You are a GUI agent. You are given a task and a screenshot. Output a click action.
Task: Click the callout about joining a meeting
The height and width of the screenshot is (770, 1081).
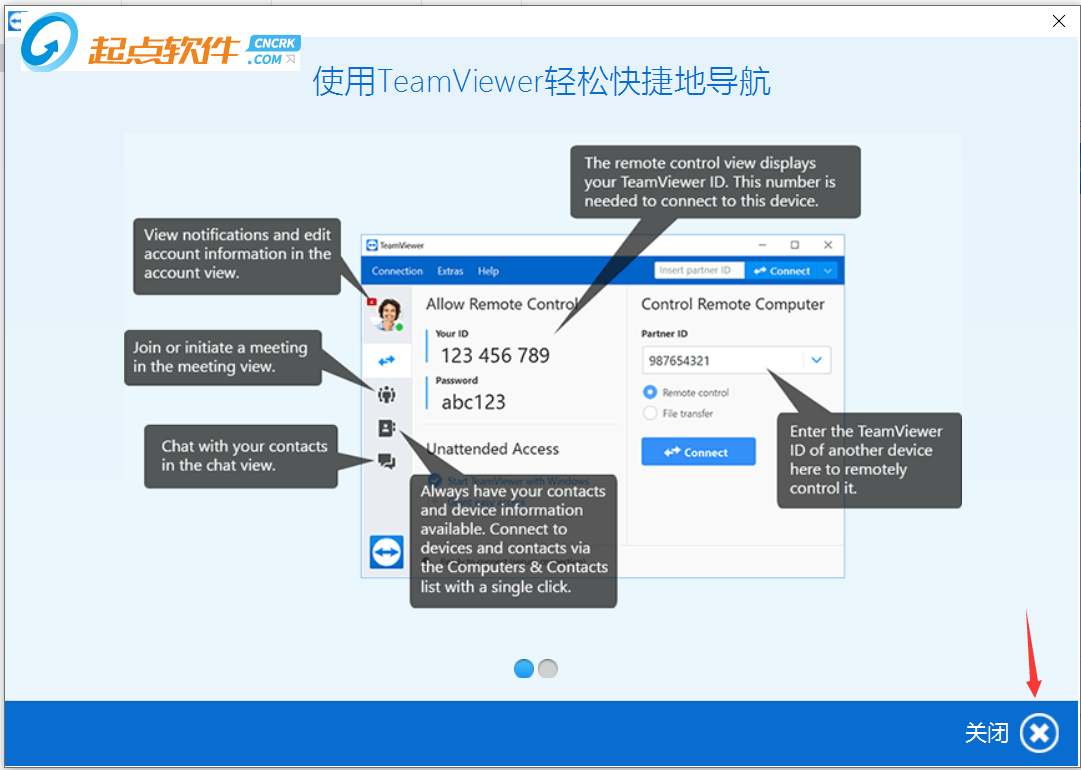pos(223,358)
